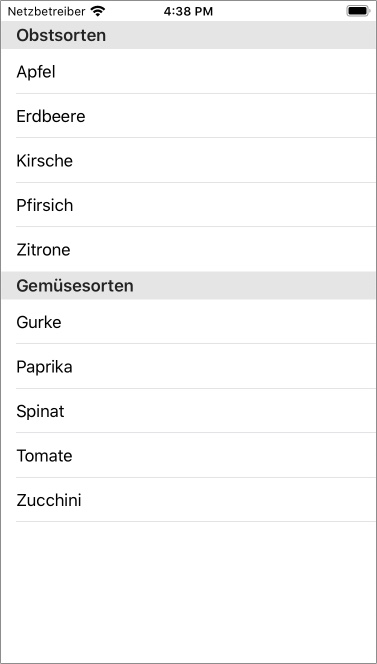This screenshot has height=664, width=377.
Task: Select the Apfel row
Action: [x=188, y=71]
